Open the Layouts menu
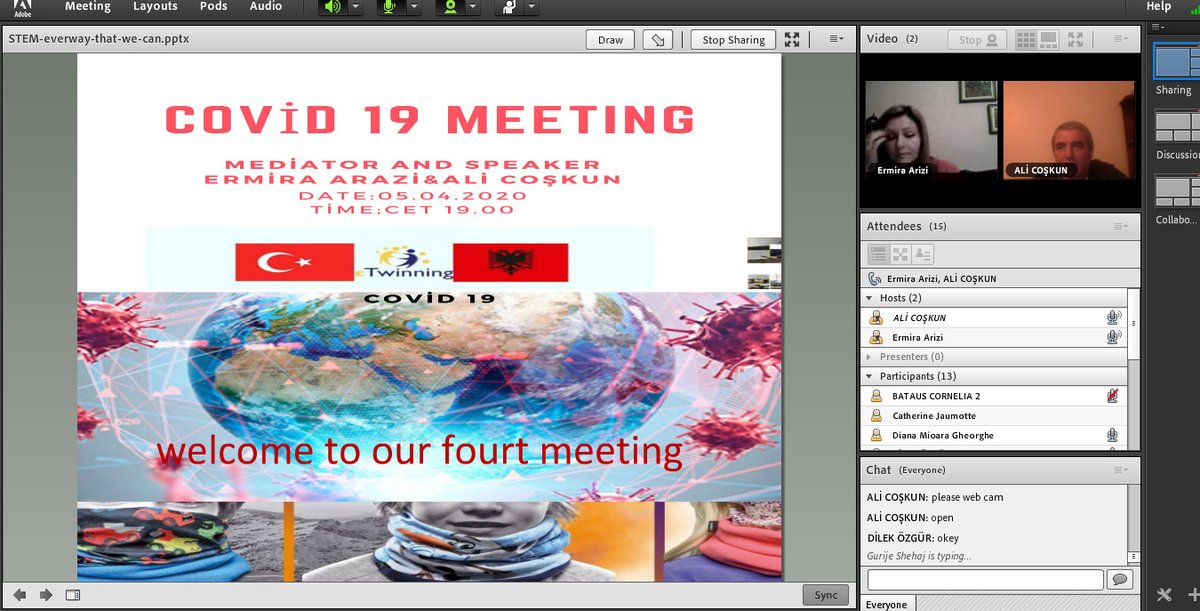Screen dimensions: 1200x611 155,6
